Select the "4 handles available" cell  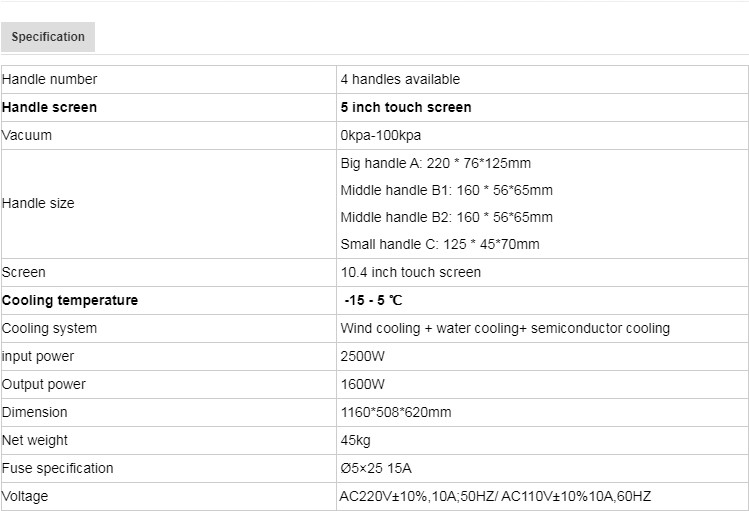click(x=400, y=79)
